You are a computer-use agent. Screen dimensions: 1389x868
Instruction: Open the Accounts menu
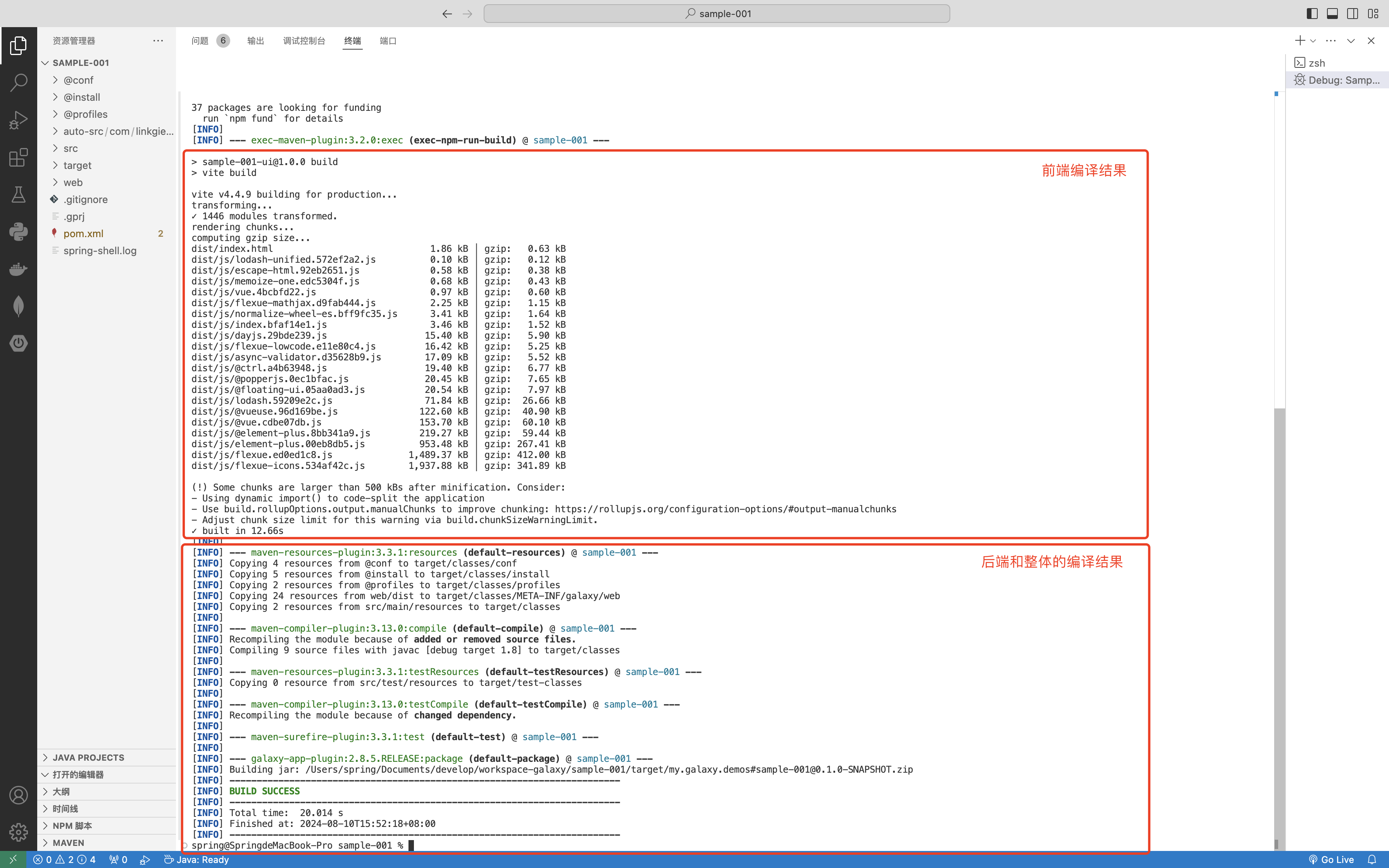click(x=18, y=795)
